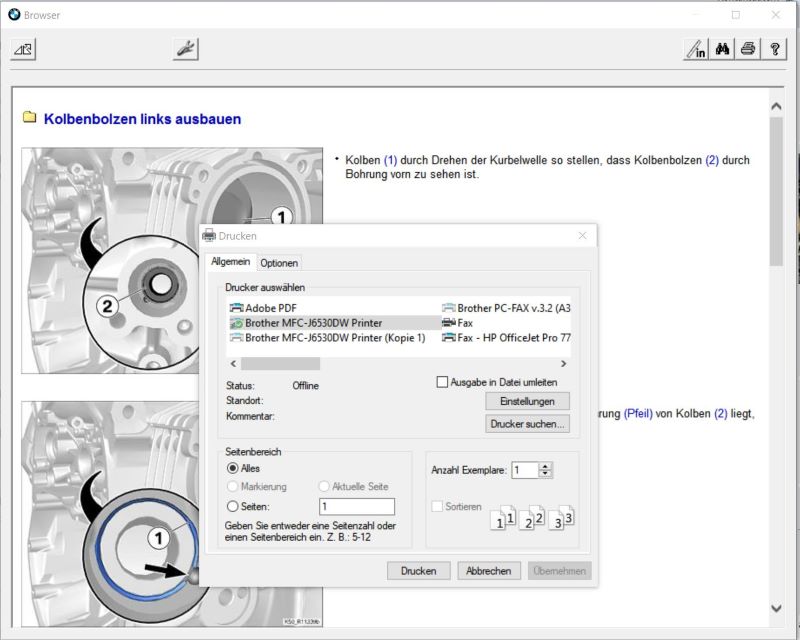Click the second piston illustration with arrow
The height and width of the screenshot is (640, 800).
pyautogui.click(x=110, y=514)
